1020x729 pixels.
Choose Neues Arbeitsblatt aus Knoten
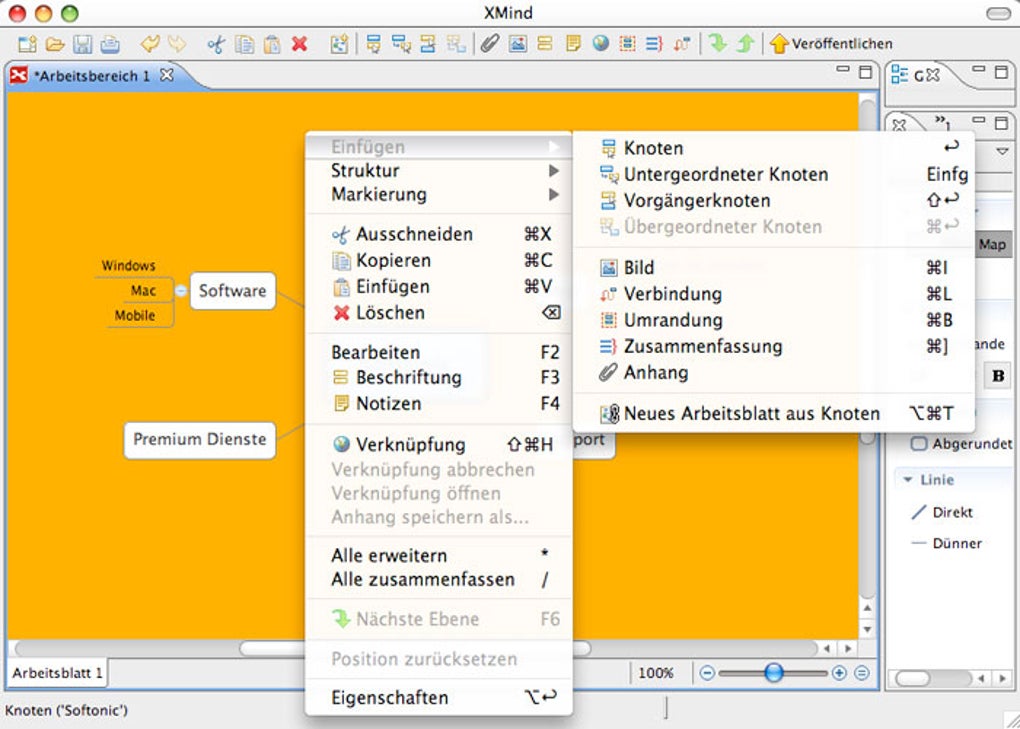(x=773, y=414)
